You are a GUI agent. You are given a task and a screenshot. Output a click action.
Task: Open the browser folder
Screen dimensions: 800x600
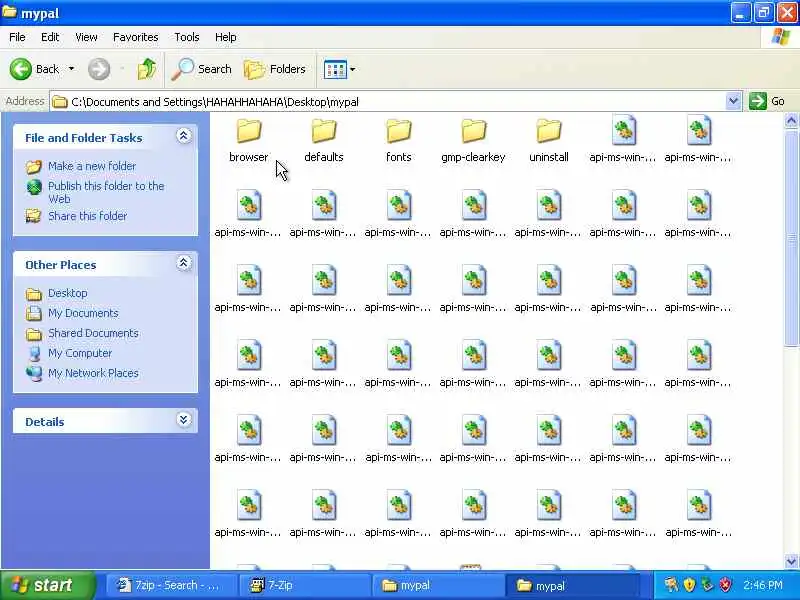[248, 140]
